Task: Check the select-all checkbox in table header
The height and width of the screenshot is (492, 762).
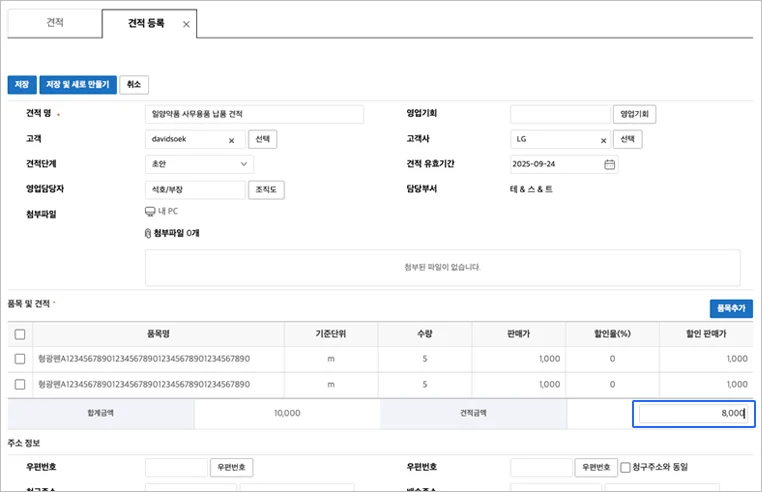Action: 21,335
